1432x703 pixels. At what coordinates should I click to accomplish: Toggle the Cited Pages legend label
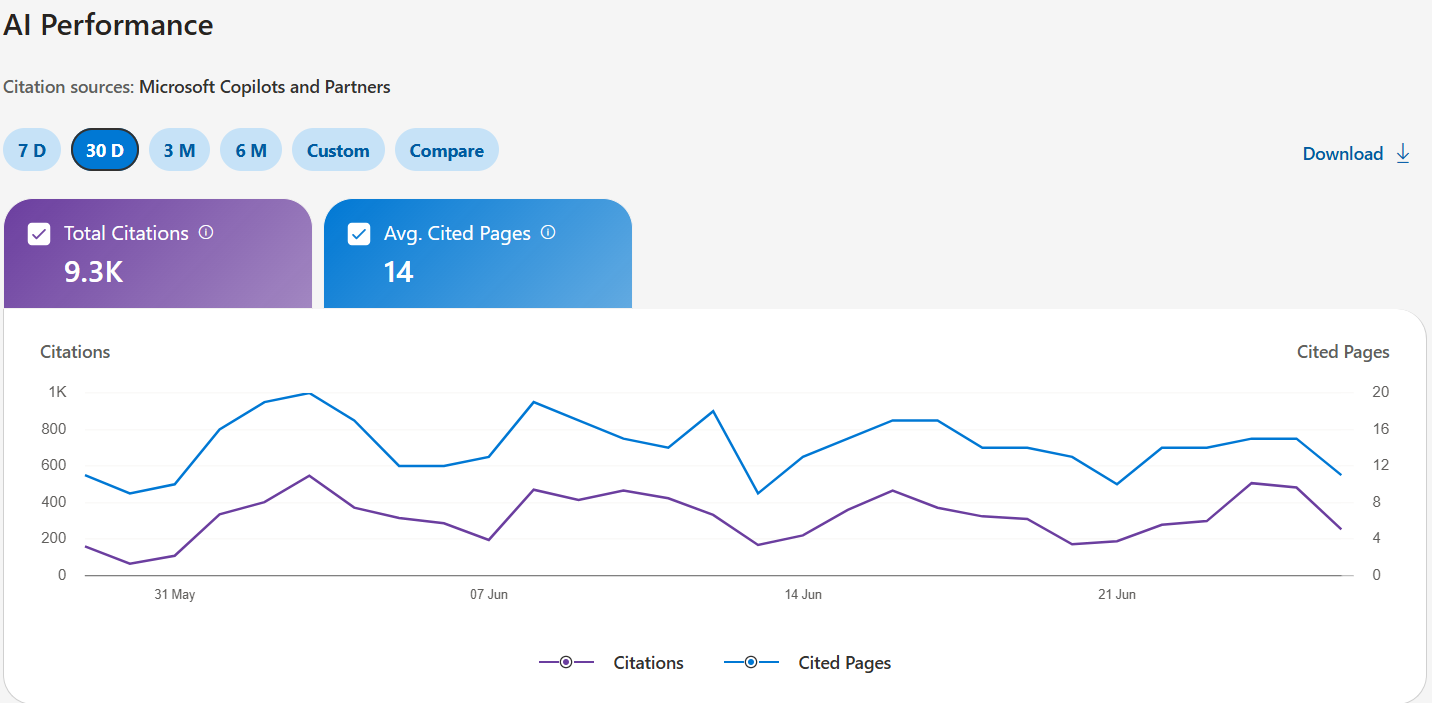point(845,663)
